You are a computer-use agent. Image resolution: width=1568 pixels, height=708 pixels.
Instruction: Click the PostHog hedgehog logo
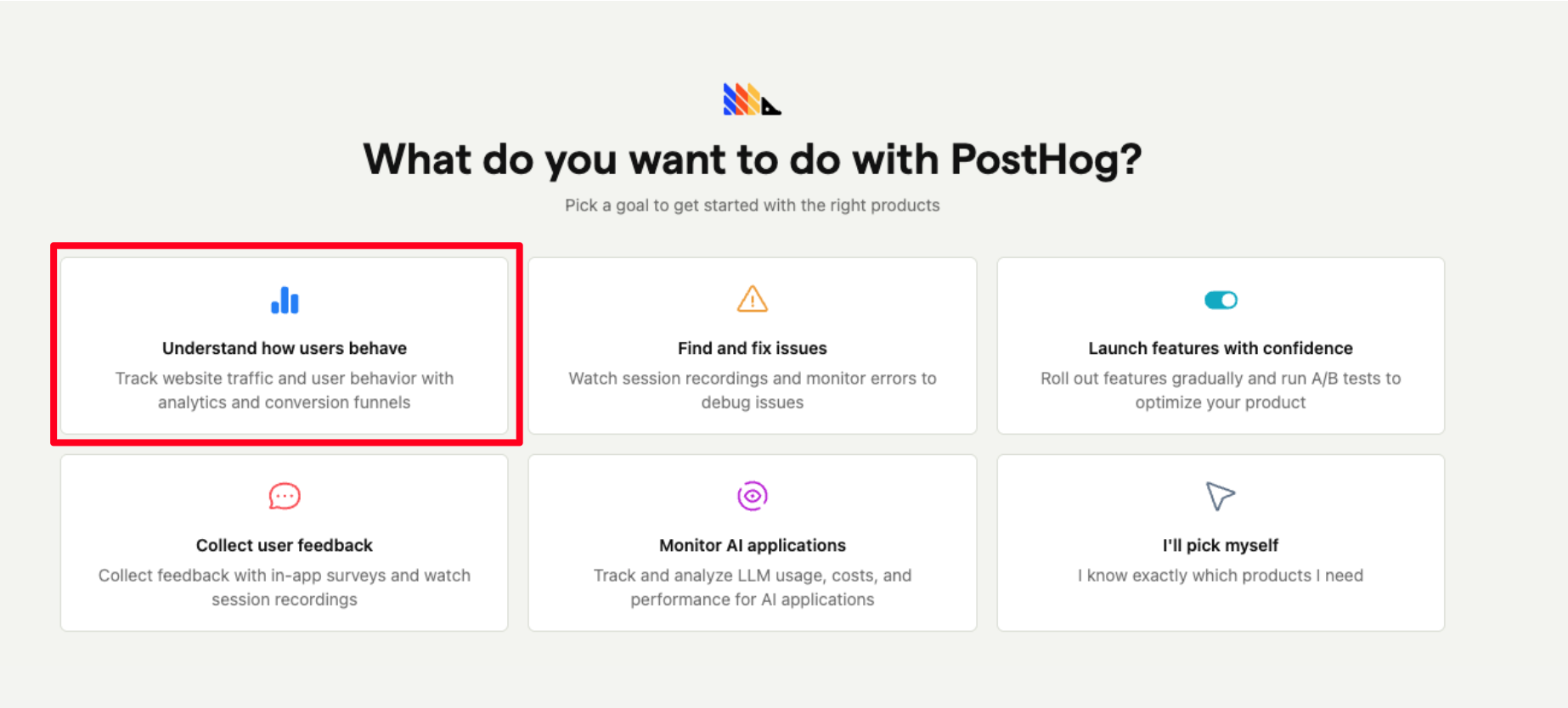click(752, 99)
